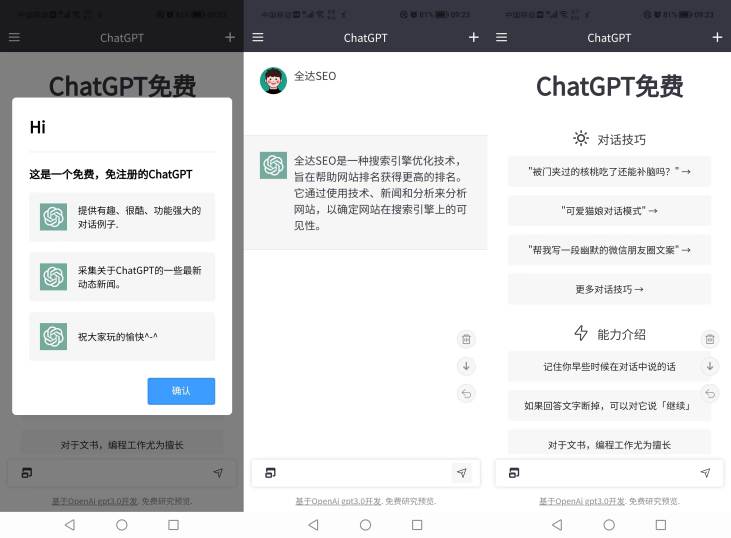Click ChatGPT logo beside 提供有趣、很酷 message
Viewport: 731px width, 538px height.
(x=53, y=217)
